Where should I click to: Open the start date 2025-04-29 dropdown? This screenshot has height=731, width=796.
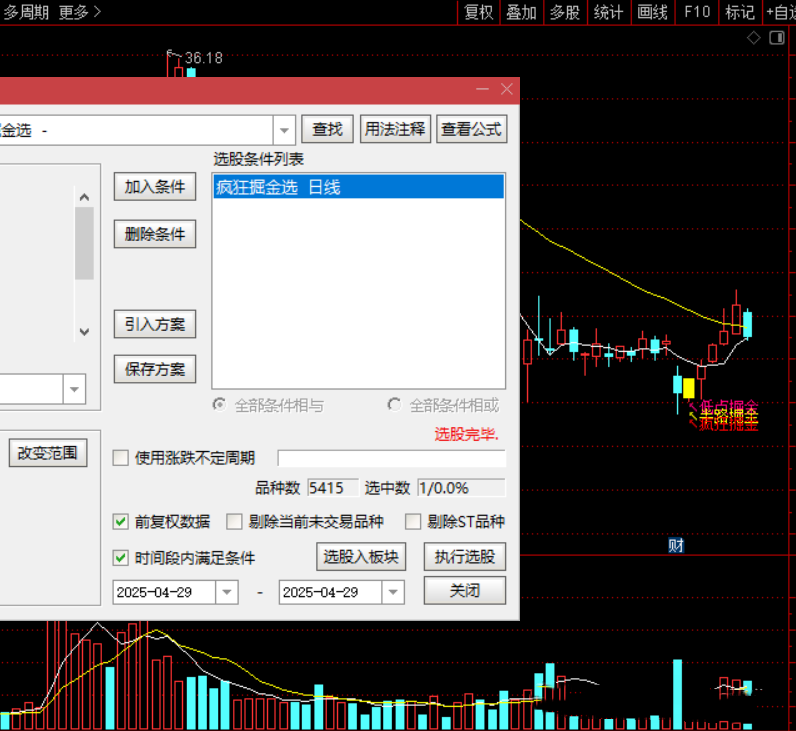(x=228, y=591)
